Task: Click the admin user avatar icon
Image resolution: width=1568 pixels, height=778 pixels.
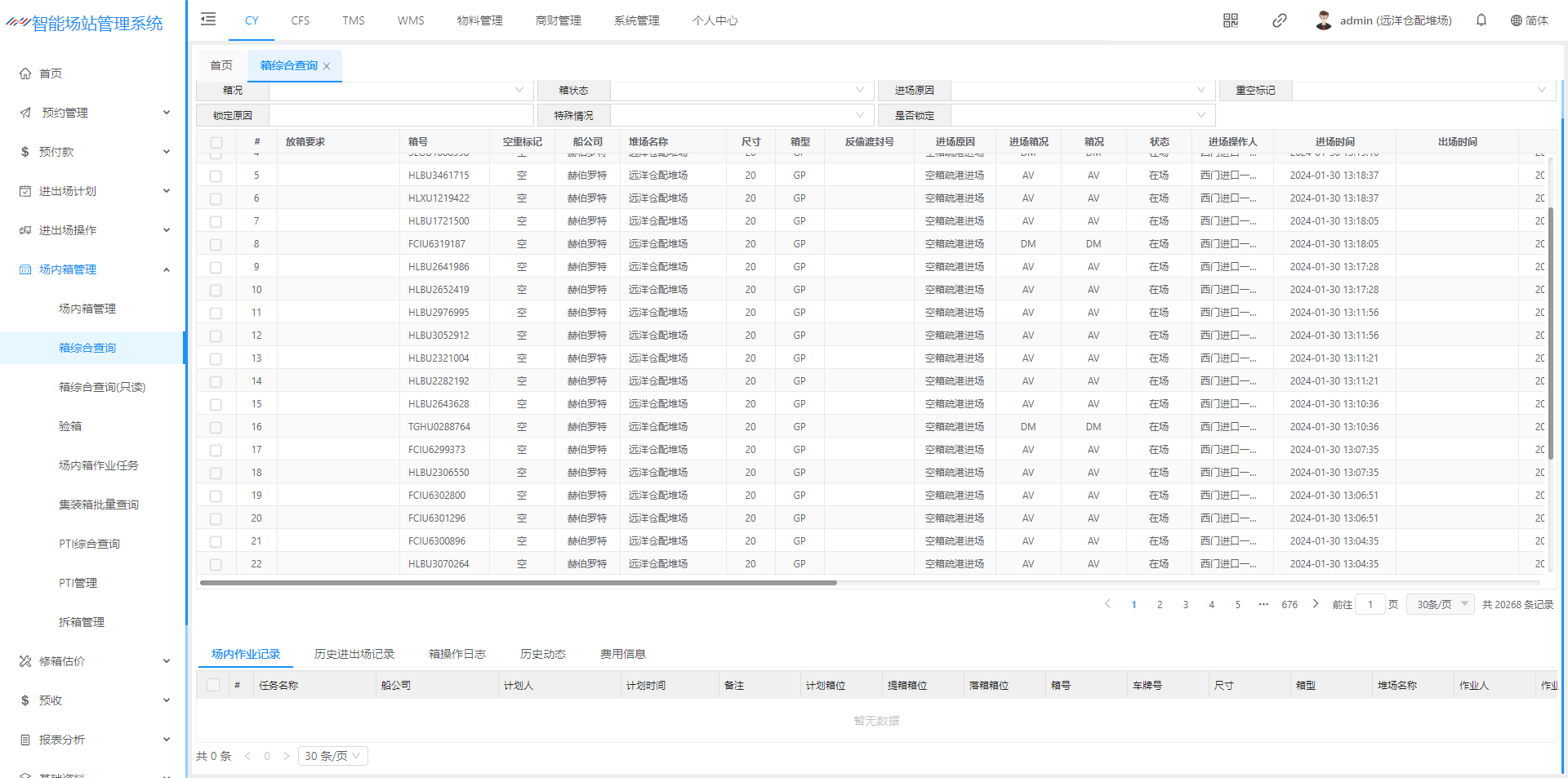Action: (1323, 20)
